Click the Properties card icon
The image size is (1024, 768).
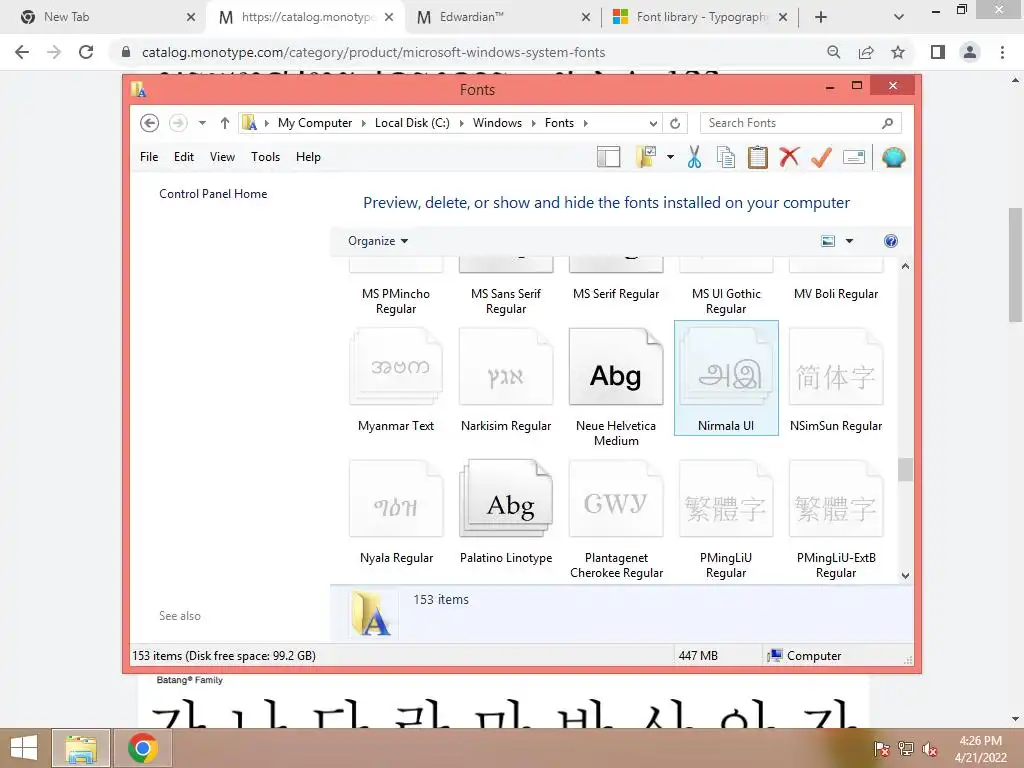click(854, 157)
